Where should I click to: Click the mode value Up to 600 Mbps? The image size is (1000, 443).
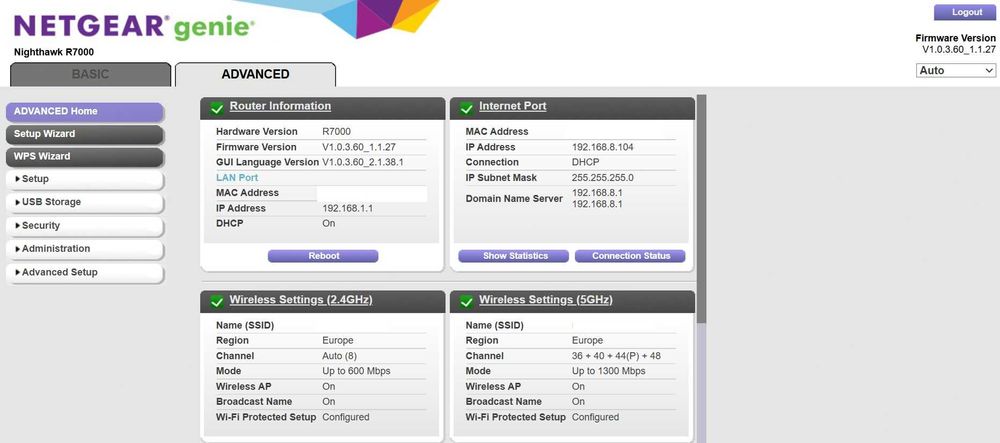(356, 371)
